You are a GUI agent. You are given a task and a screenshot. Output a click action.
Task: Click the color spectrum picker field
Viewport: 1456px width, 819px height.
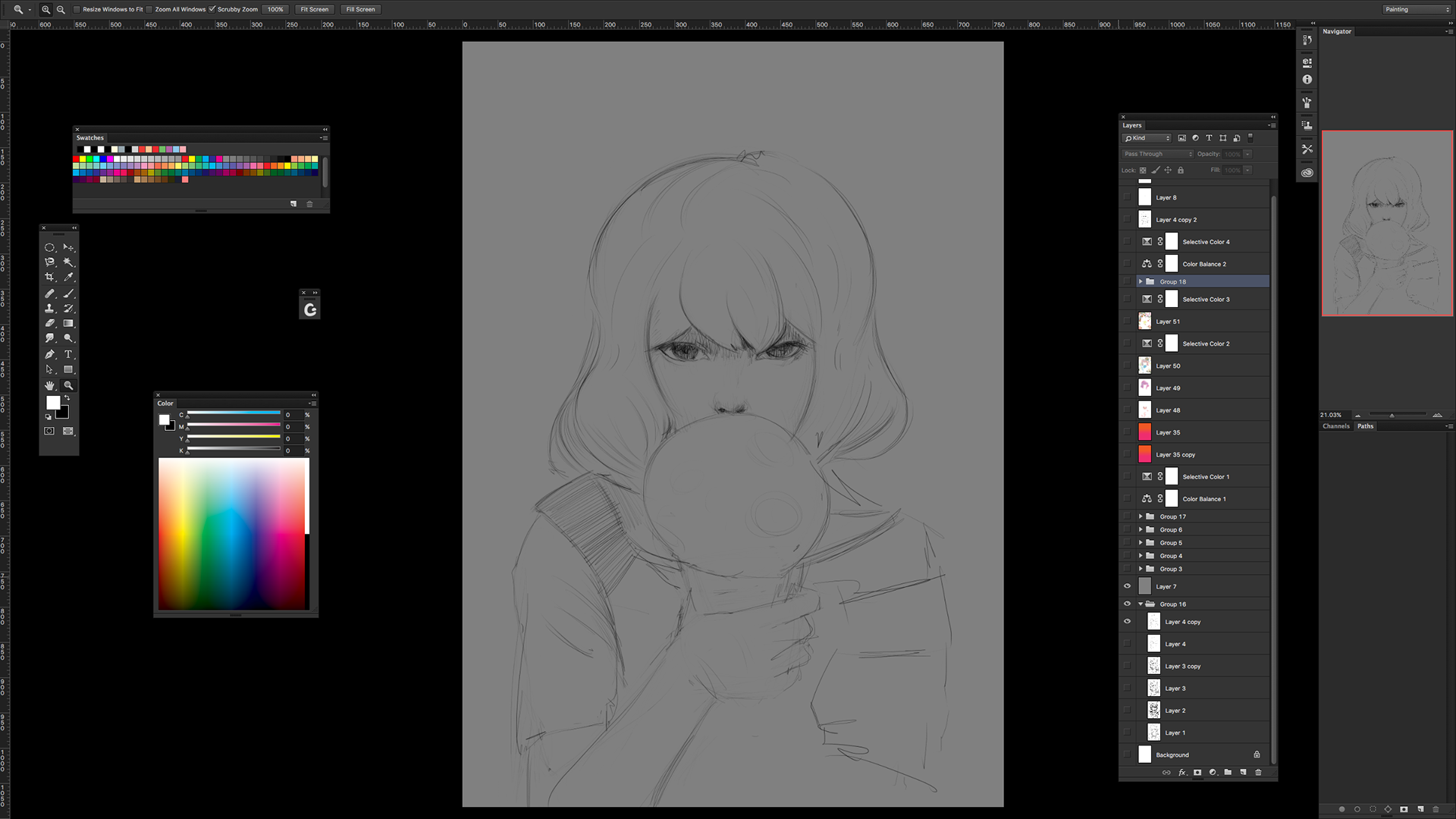click(231, 533)
